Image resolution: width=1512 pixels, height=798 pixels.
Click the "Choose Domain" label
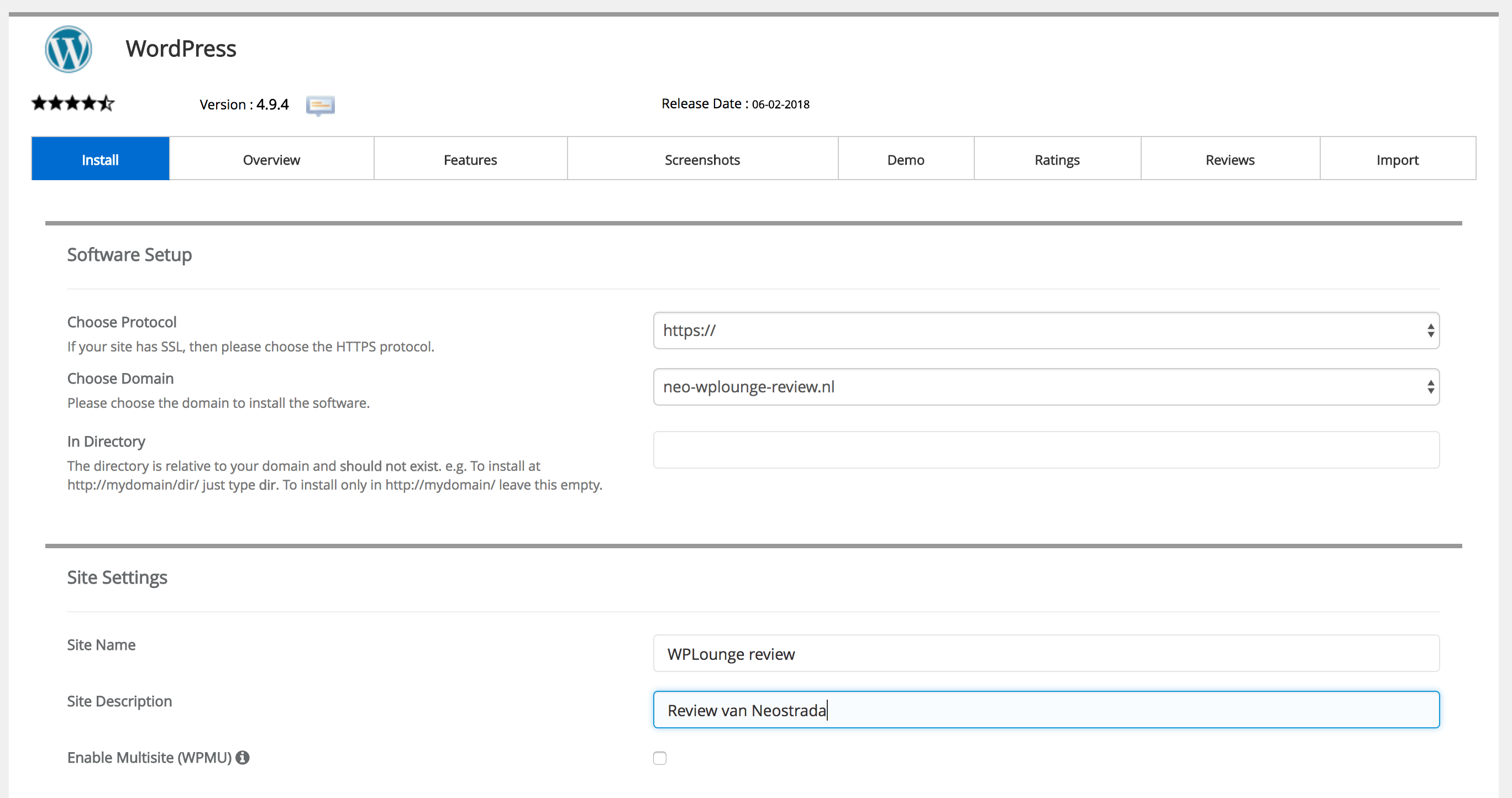pos(121,379)
